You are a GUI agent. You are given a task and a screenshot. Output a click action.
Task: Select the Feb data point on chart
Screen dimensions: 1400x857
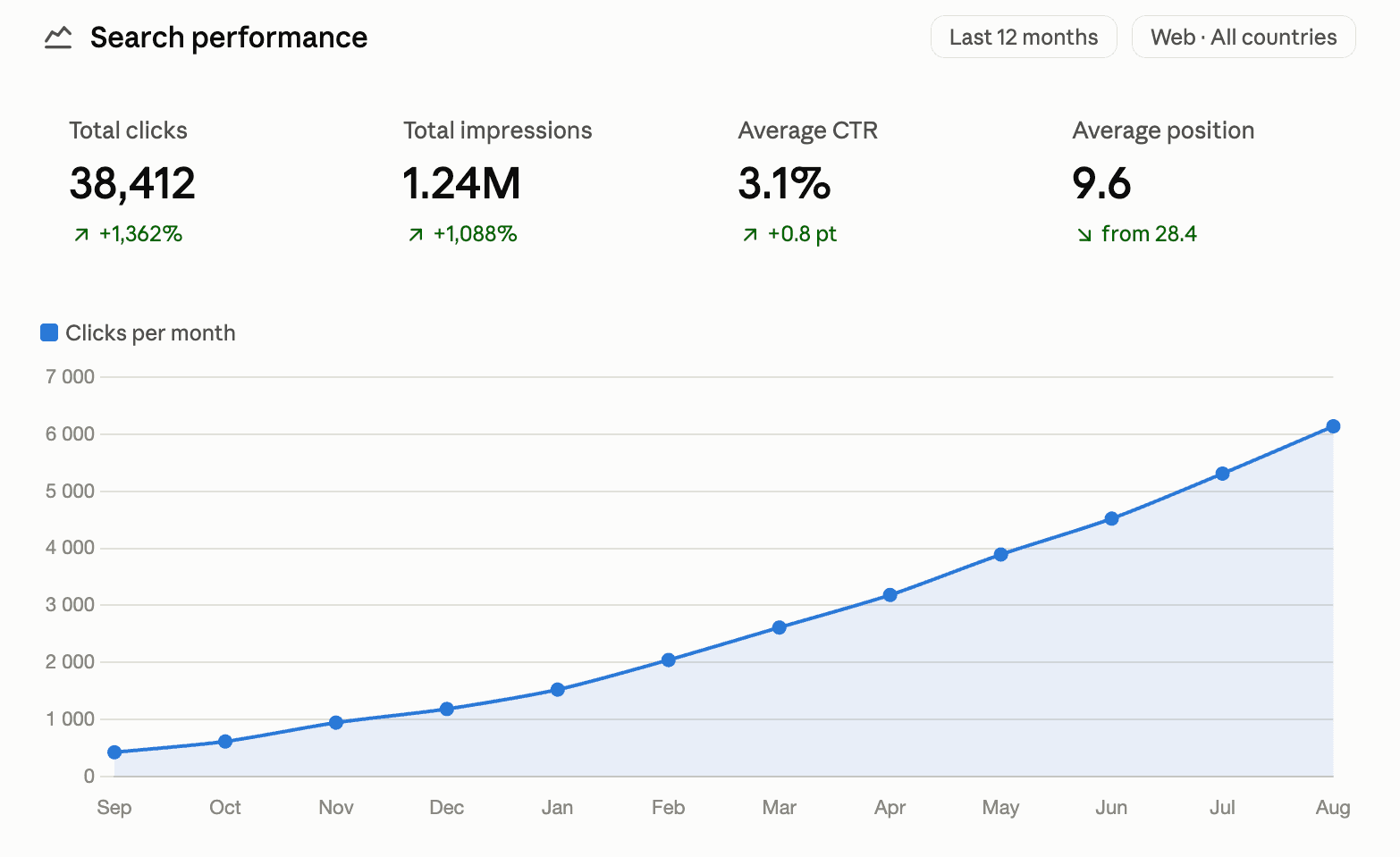669,660
